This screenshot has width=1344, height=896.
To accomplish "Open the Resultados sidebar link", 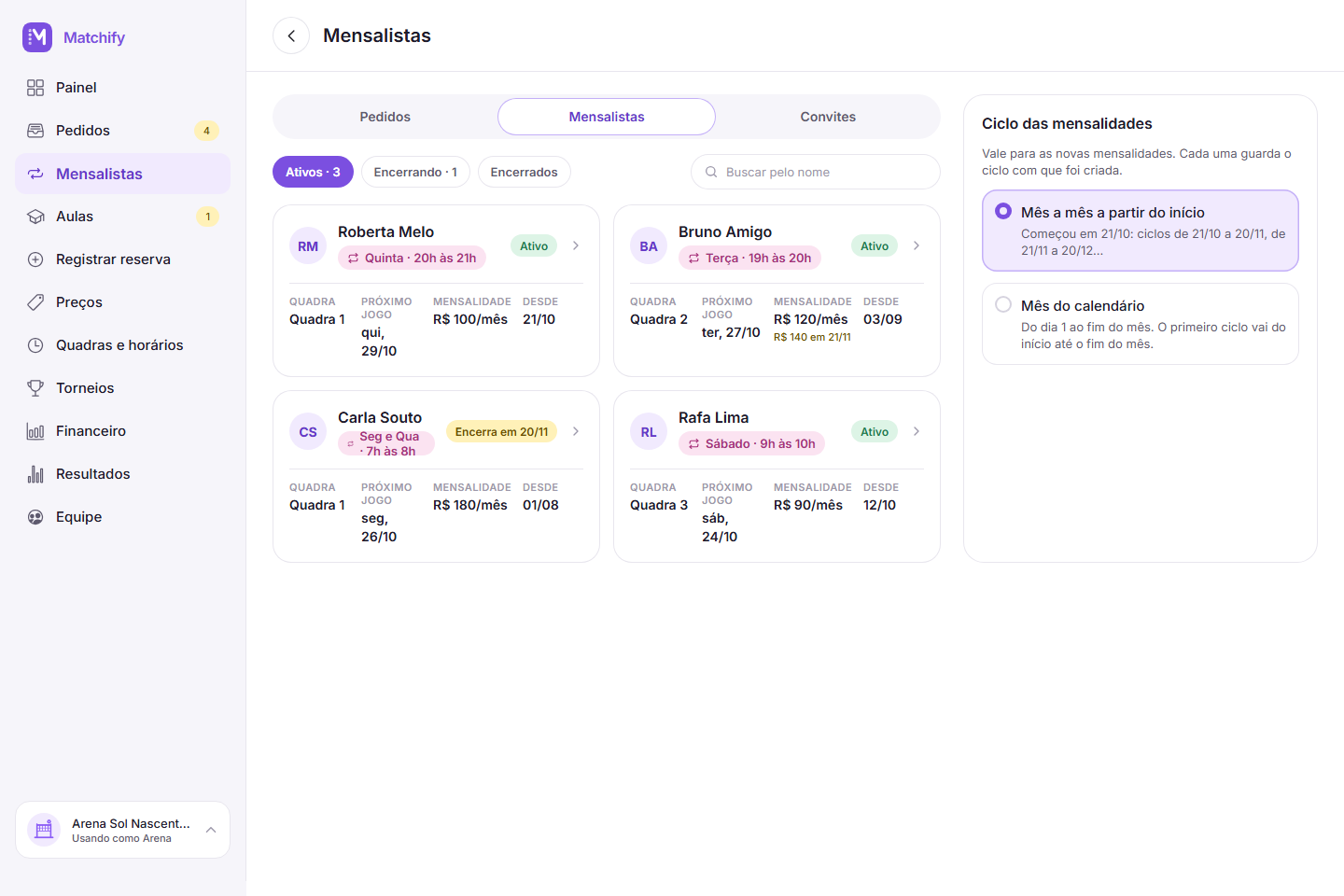I will pyautogui.click(x=122, y=474).
